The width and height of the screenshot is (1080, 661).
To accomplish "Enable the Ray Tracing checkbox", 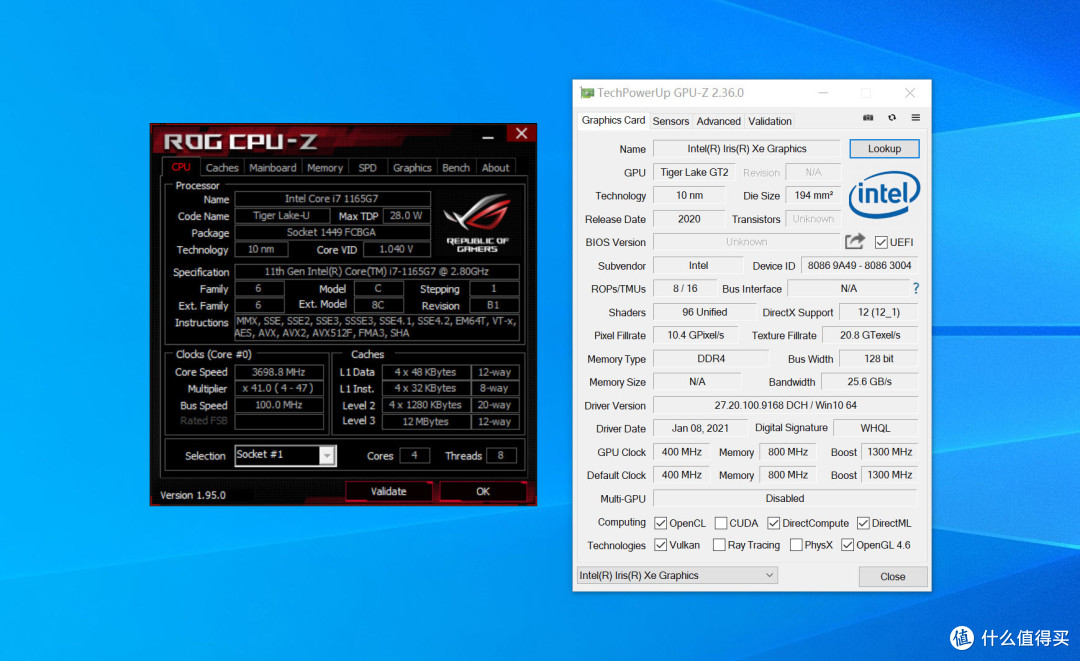I will coord(719,545).
